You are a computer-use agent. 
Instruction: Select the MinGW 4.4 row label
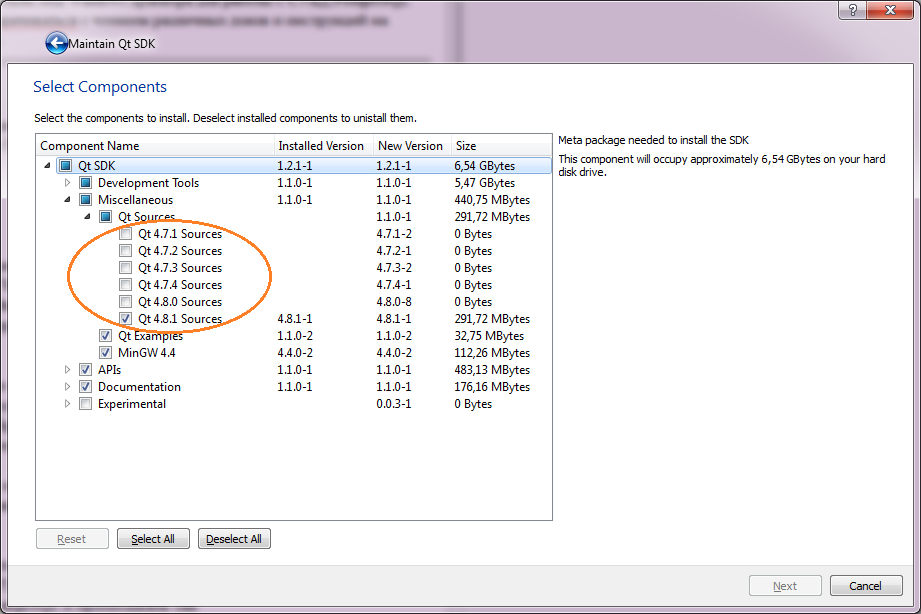[147, 353]
